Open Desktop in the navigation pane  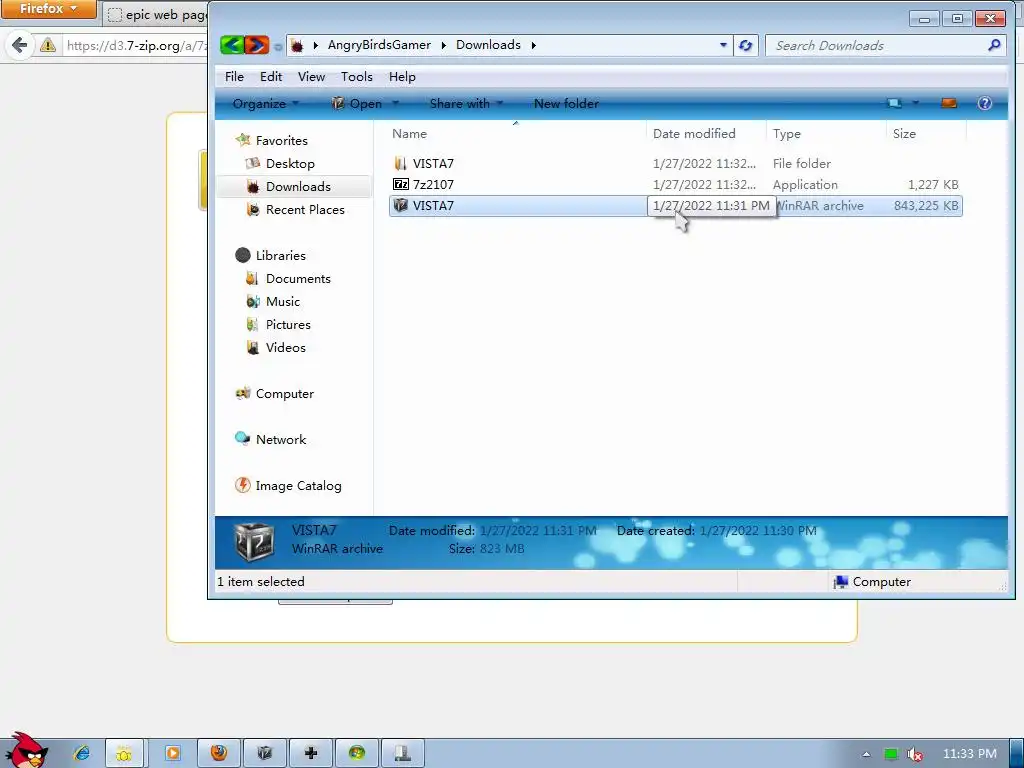(x=289, y=164)
